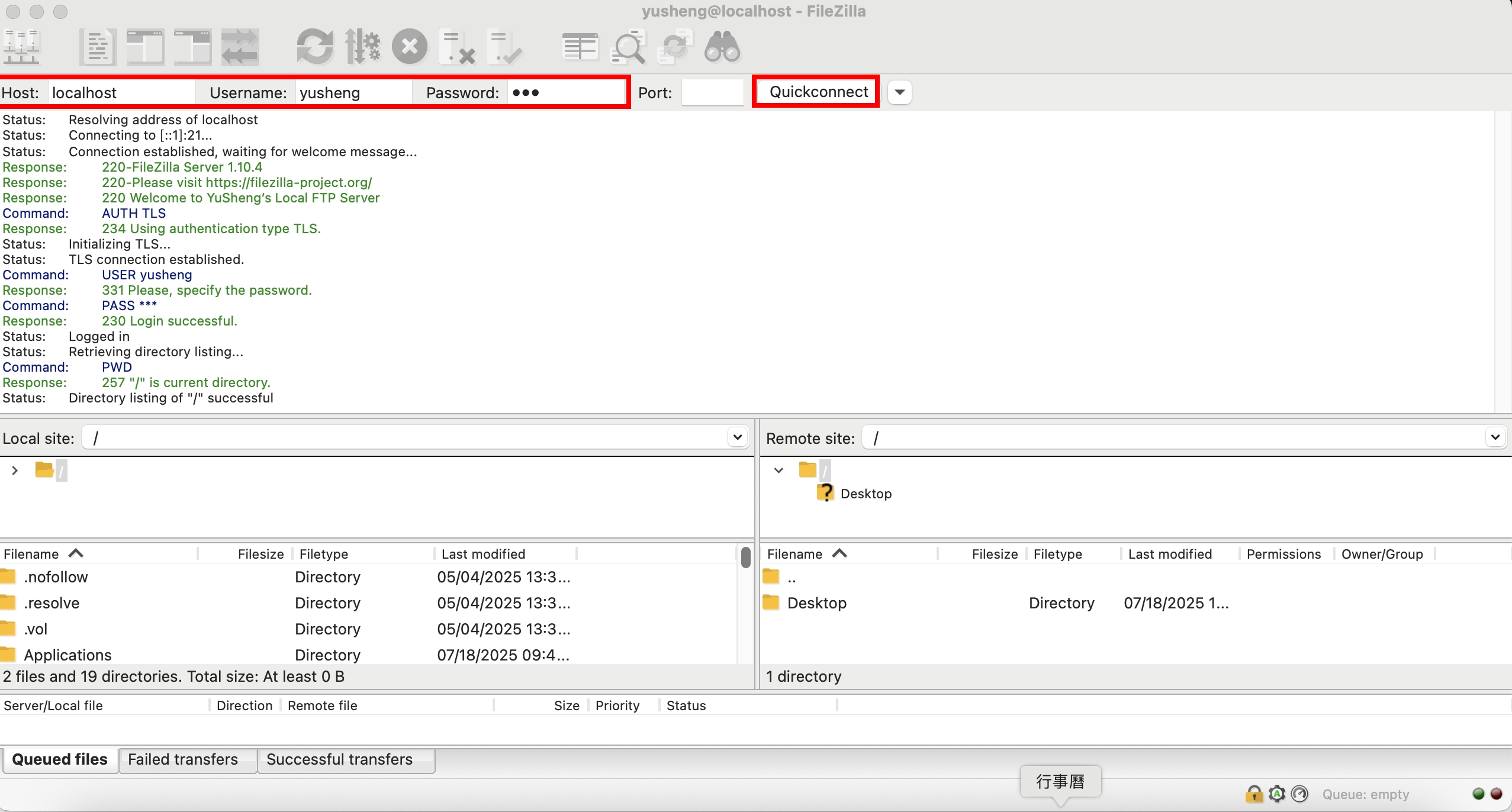
Task: Select Desktop in remote directory tree
Action: tap(866, 494)
